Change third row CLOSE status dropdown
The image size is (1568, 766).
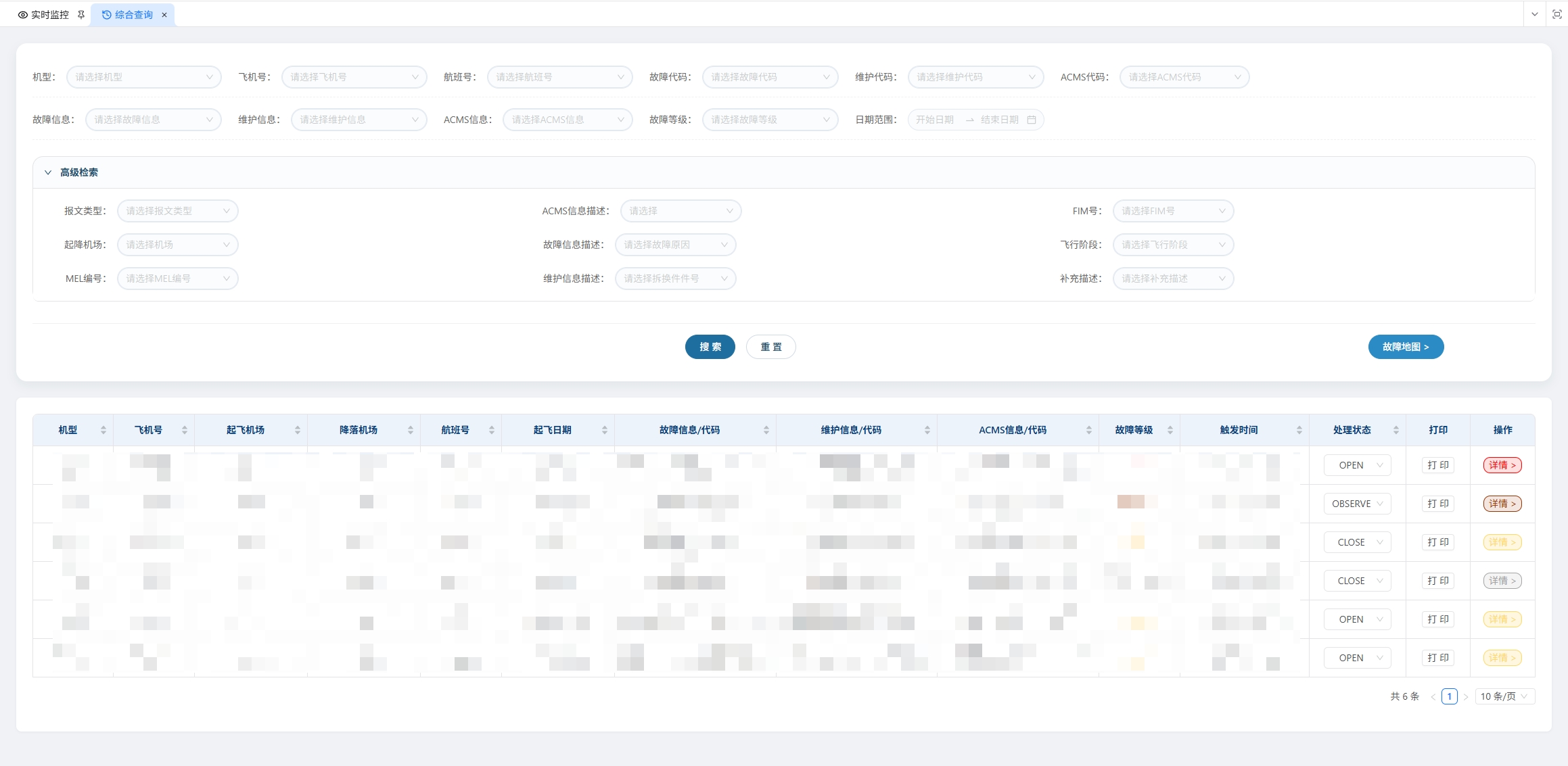click(1358, 542)
